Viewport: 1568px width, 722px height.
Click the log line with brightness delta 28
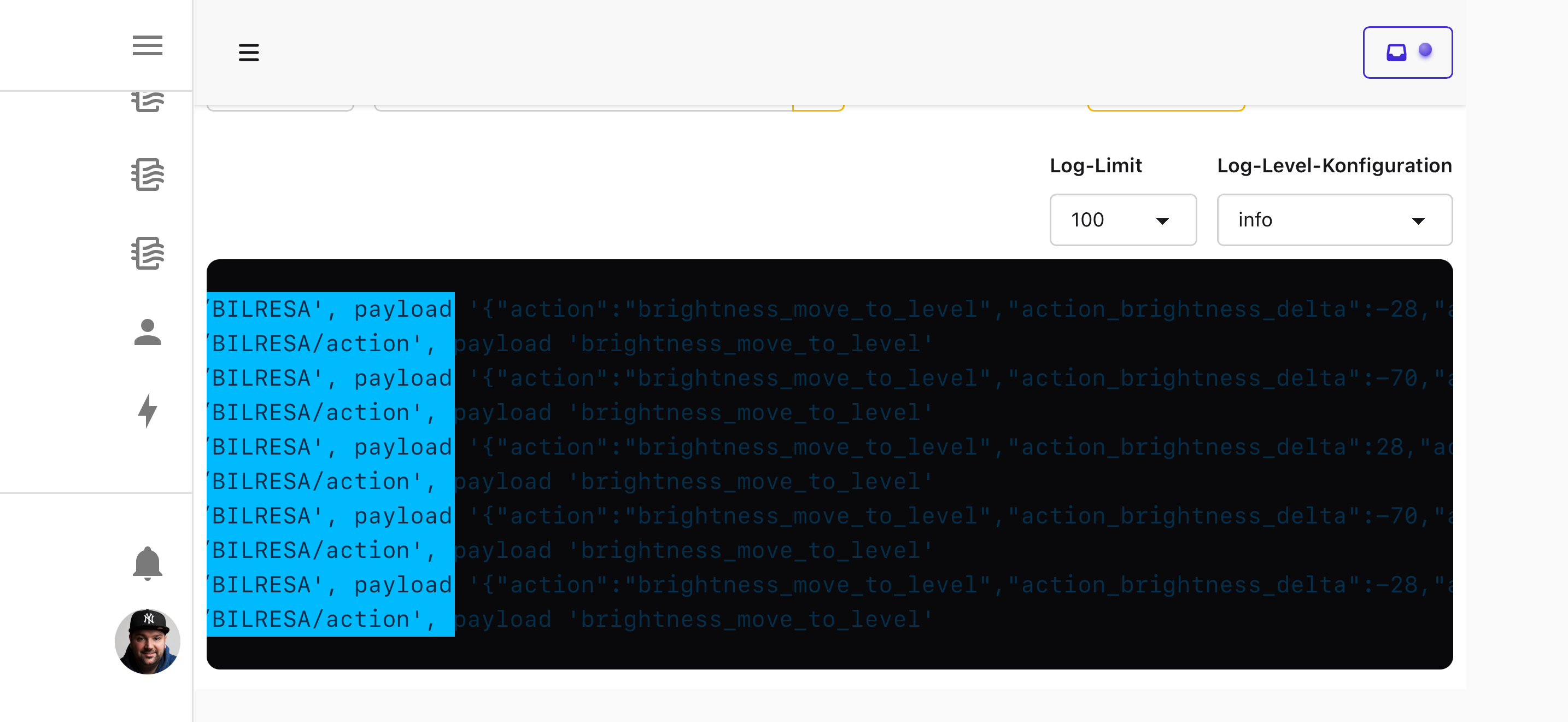[828, 447]
